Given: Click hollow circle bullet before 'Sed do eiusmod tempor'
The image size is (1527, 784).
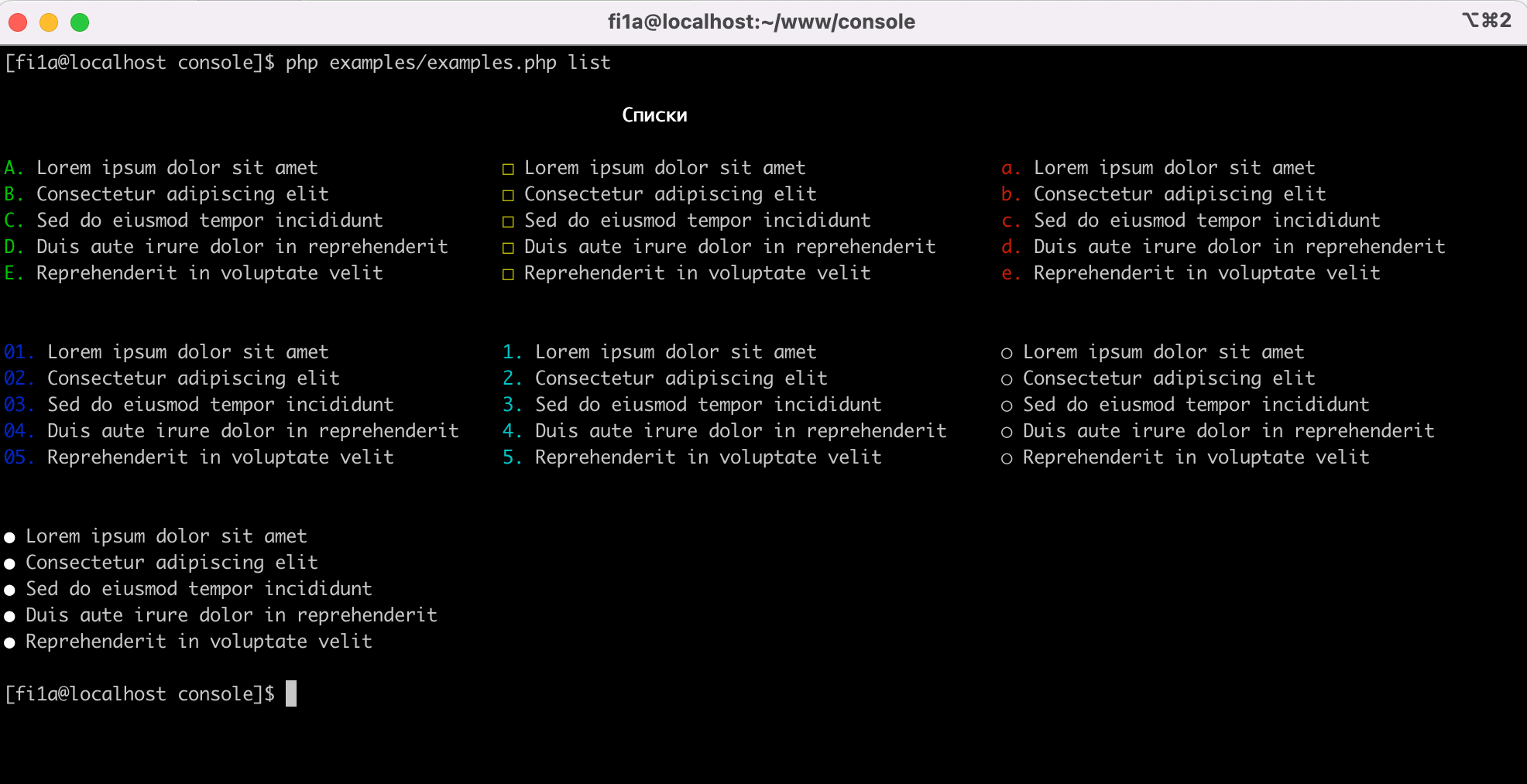Looking at the screenshot, I should [x=1007, y=406].
